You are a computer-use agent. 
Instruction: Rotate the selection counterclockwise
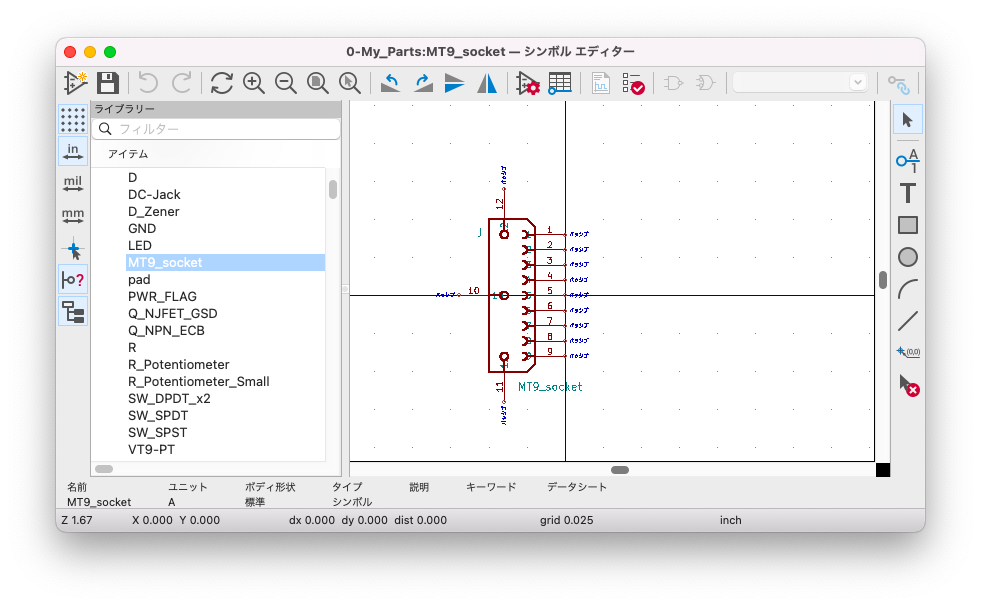(390, 83)
